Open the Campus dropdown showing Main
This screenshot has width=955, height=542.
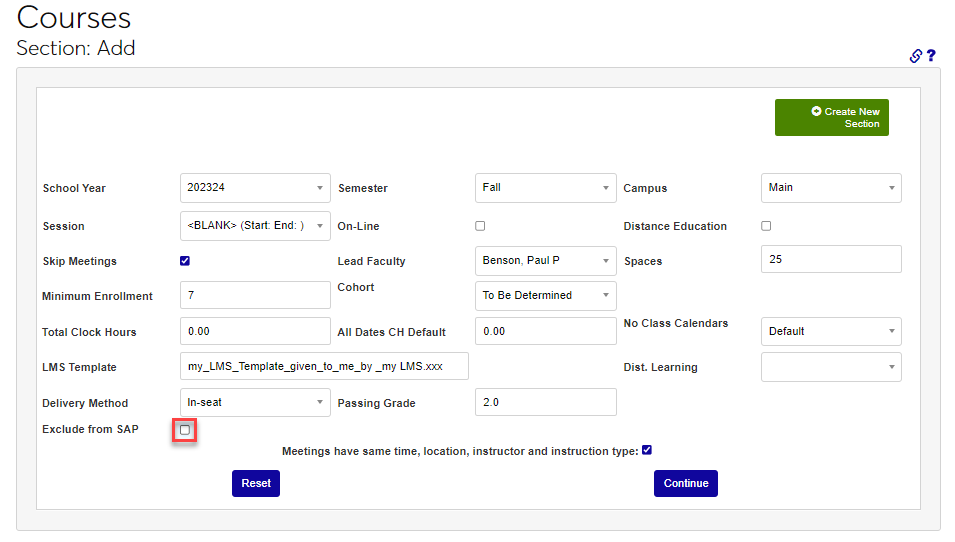click(x=830, y=188)
